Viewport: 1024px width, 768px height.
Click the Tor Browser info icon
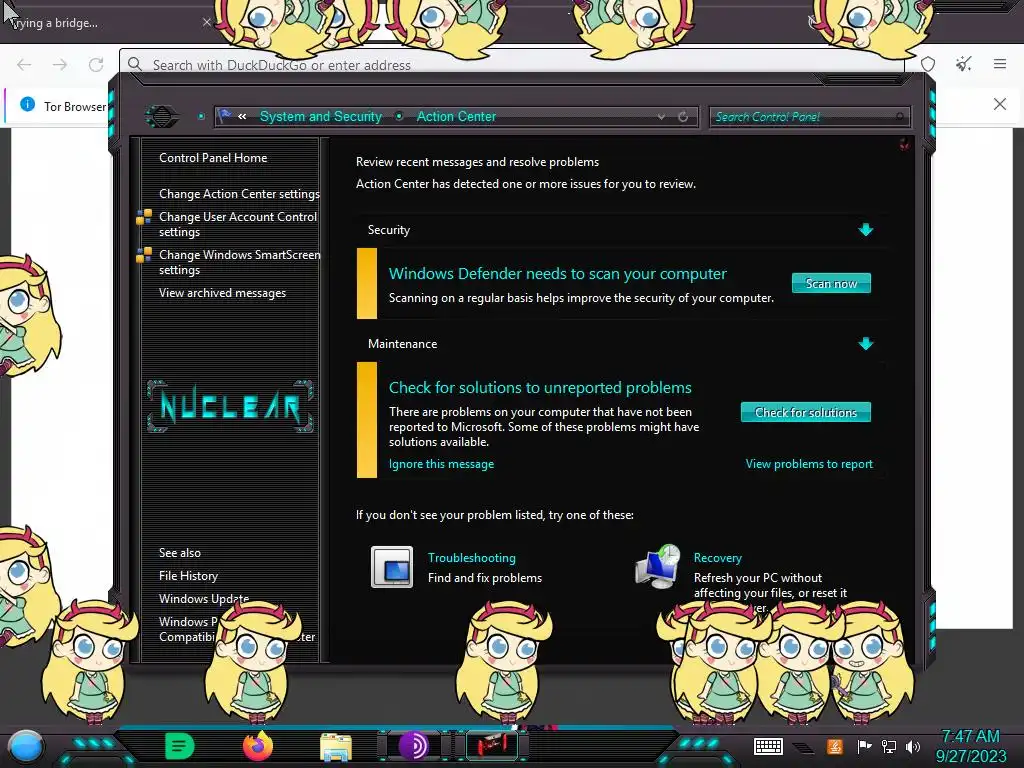pos(27,104)
